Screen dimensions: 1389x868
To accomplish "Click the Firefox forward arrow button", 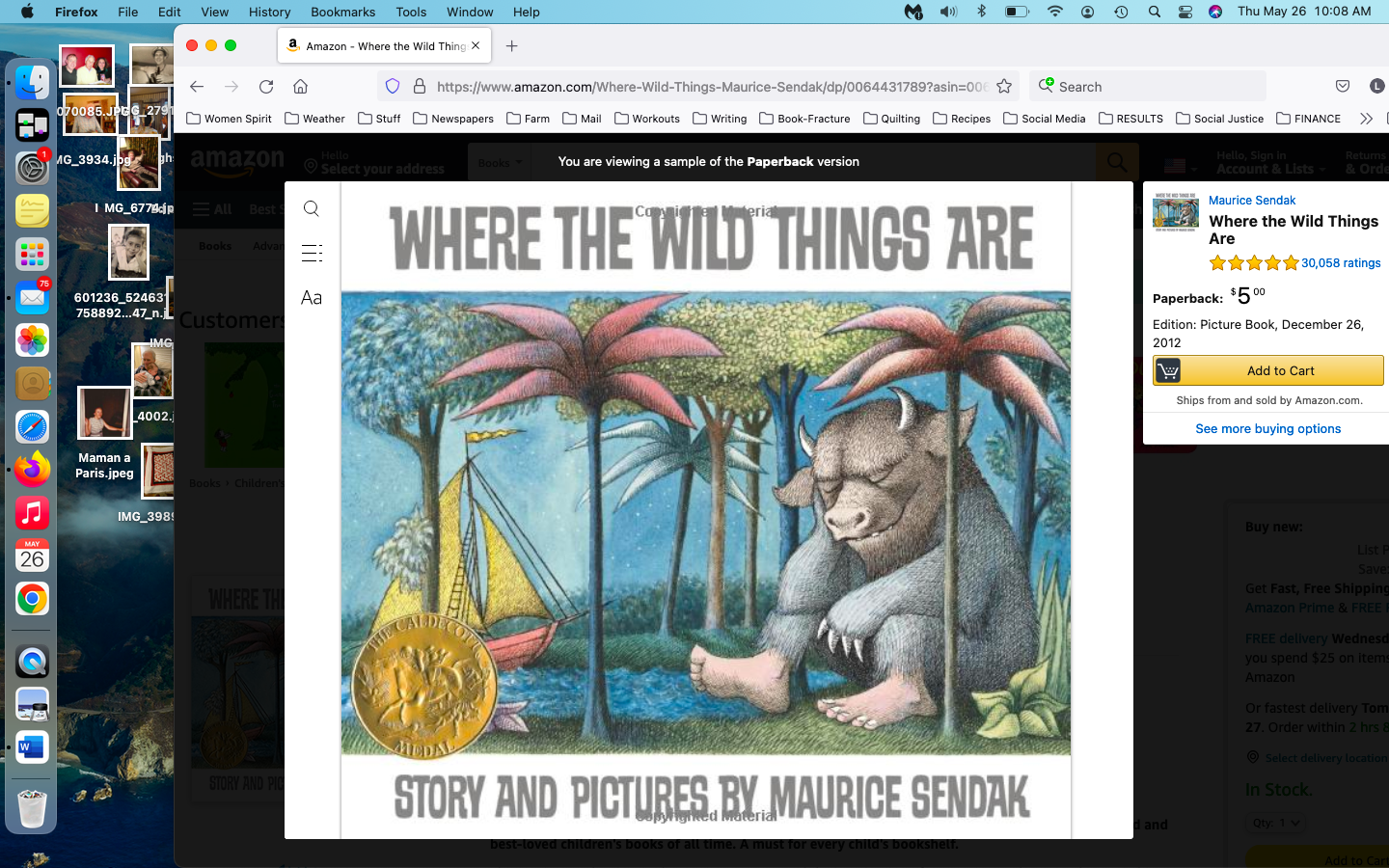I will coord(231,86).
